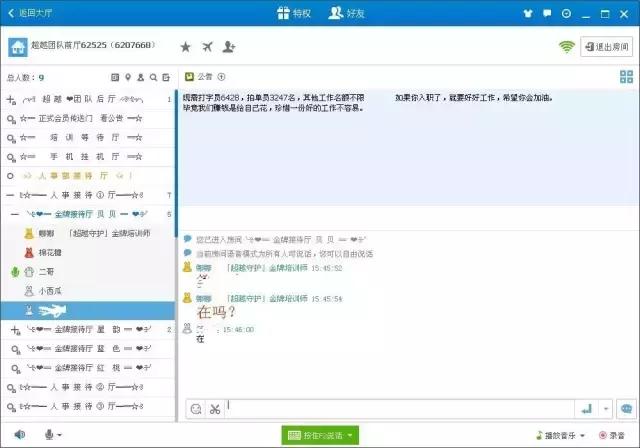Viewport: 640px width, 448px height.
Task: Click the room house icon
Action: click(x=18, y=47)
